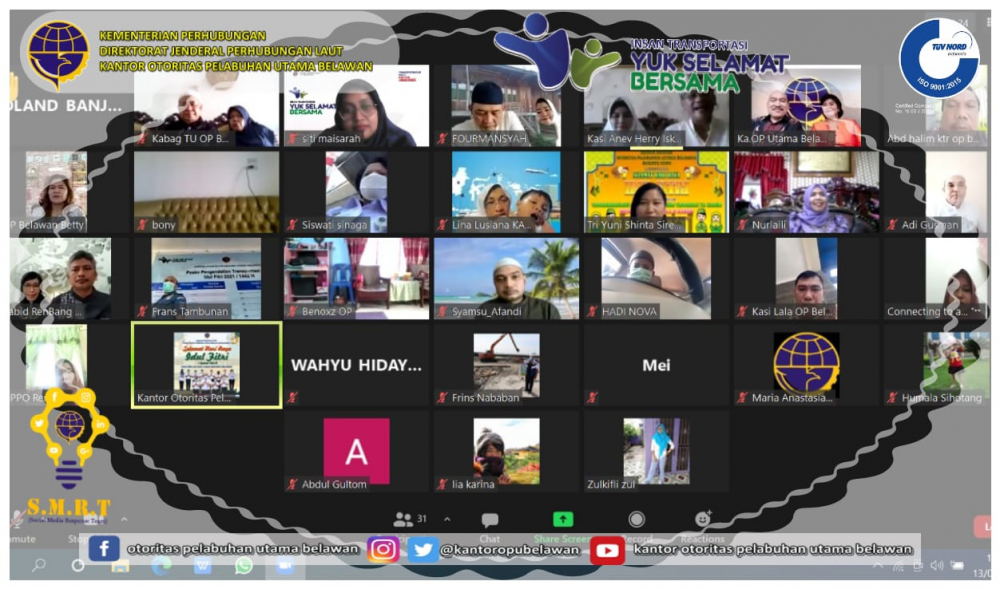Screen dimensions: 1000x589
Task: Select highlighted Kantor Otoritas Pel... tile
Action: [207, 365]
